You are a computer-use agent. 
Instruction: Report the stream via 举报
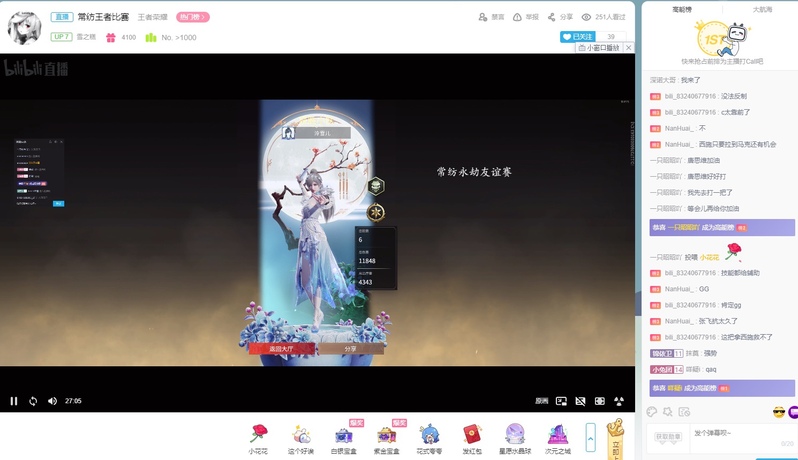pyautogui.click(x=526, y=17)
